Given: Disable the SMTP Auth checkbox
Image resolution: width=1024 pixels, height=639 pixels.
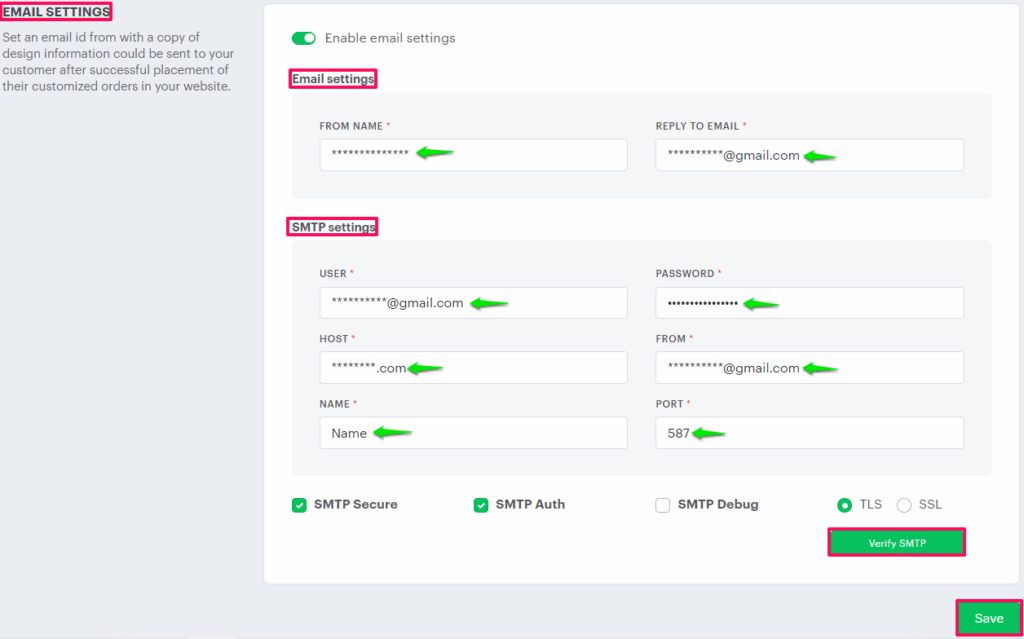Looking at the screenshot, I should pos(481,505).
